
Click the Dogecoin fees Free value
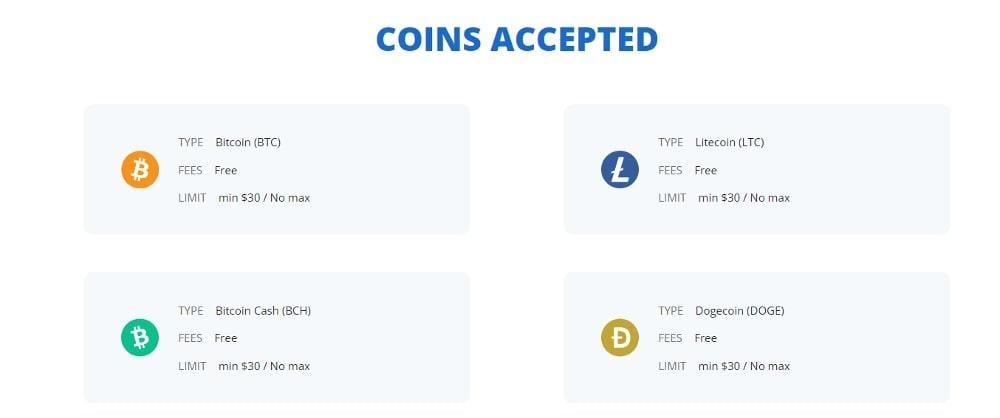click(706, 338)
